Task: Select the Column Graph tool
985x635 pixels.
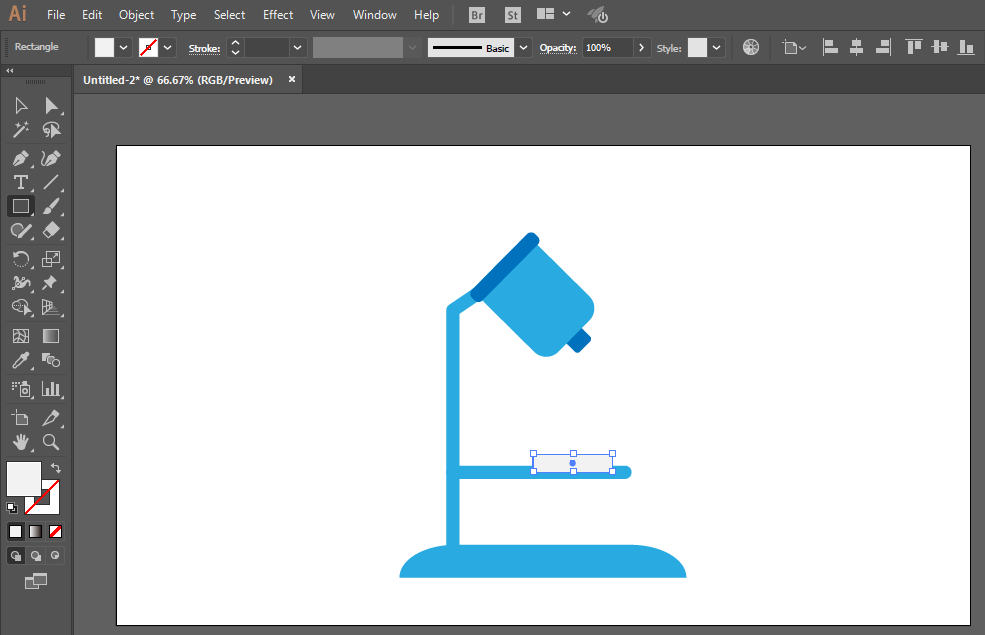Action: [x=51, y=389]
